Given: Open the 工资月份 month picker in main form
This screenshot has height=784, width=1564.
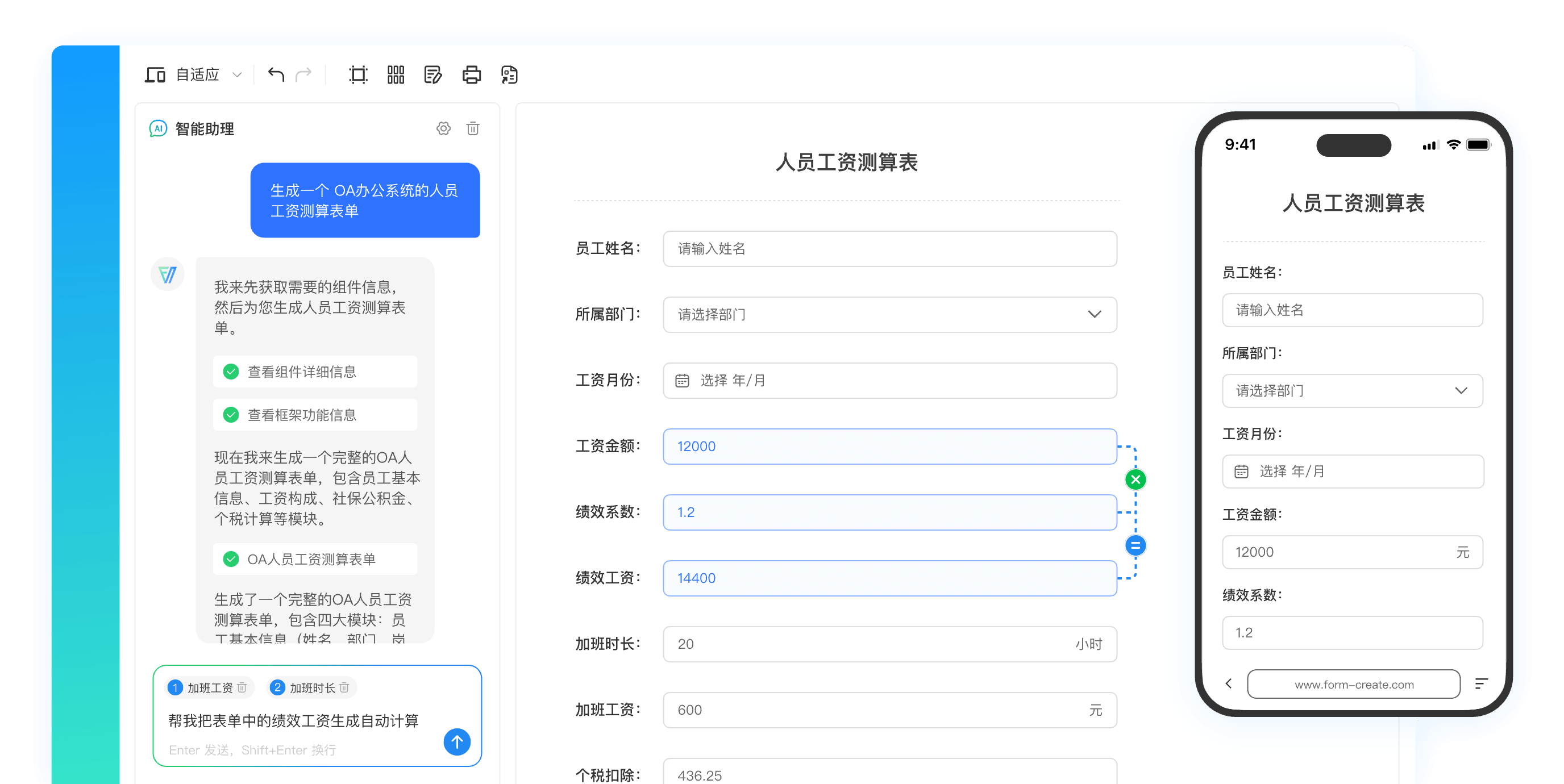Looking at the screenshot, I should tap(889, 381).
